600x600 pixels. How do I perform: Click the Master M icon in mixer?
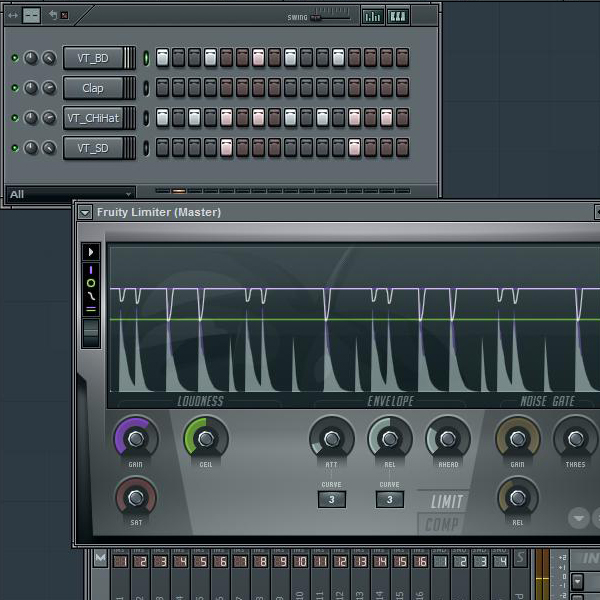click(x=100, y=558)
